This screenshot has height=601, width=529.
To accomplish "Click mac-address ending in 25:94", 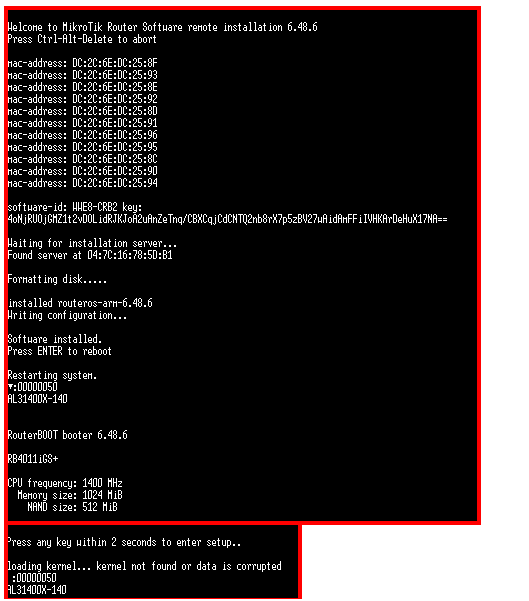I will click(x=82, y=183).
